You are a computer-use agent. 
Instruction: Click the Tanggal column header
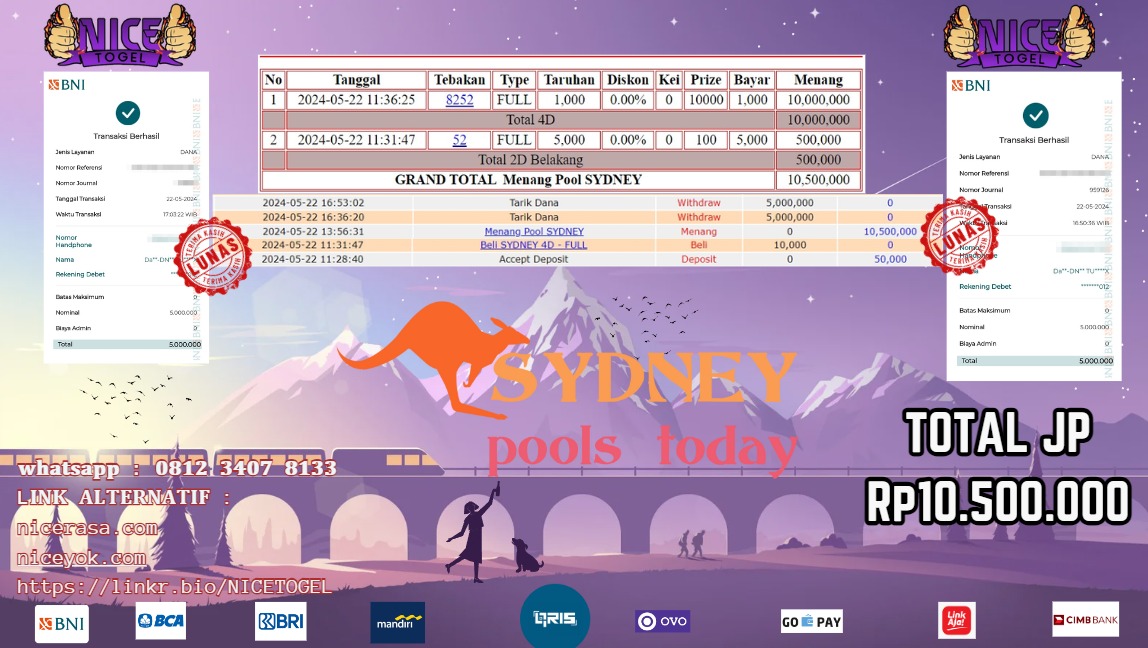coord(356,80)
